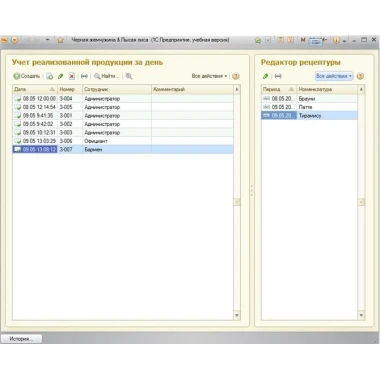Click the round back navigation button in the title bar

[x=4, y=40]
